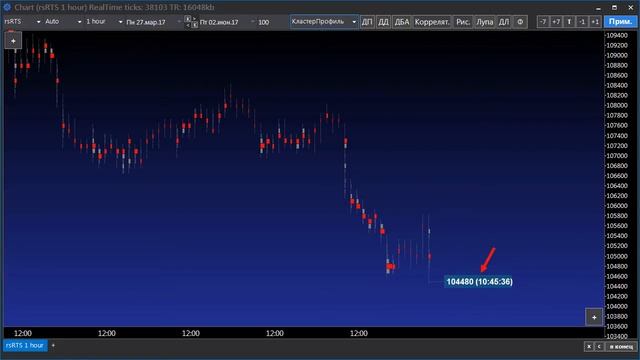Viewport: 640px width, 360px height.
Task: Activate the Лупа magnifier tool
Action: [x=484, y=22]
